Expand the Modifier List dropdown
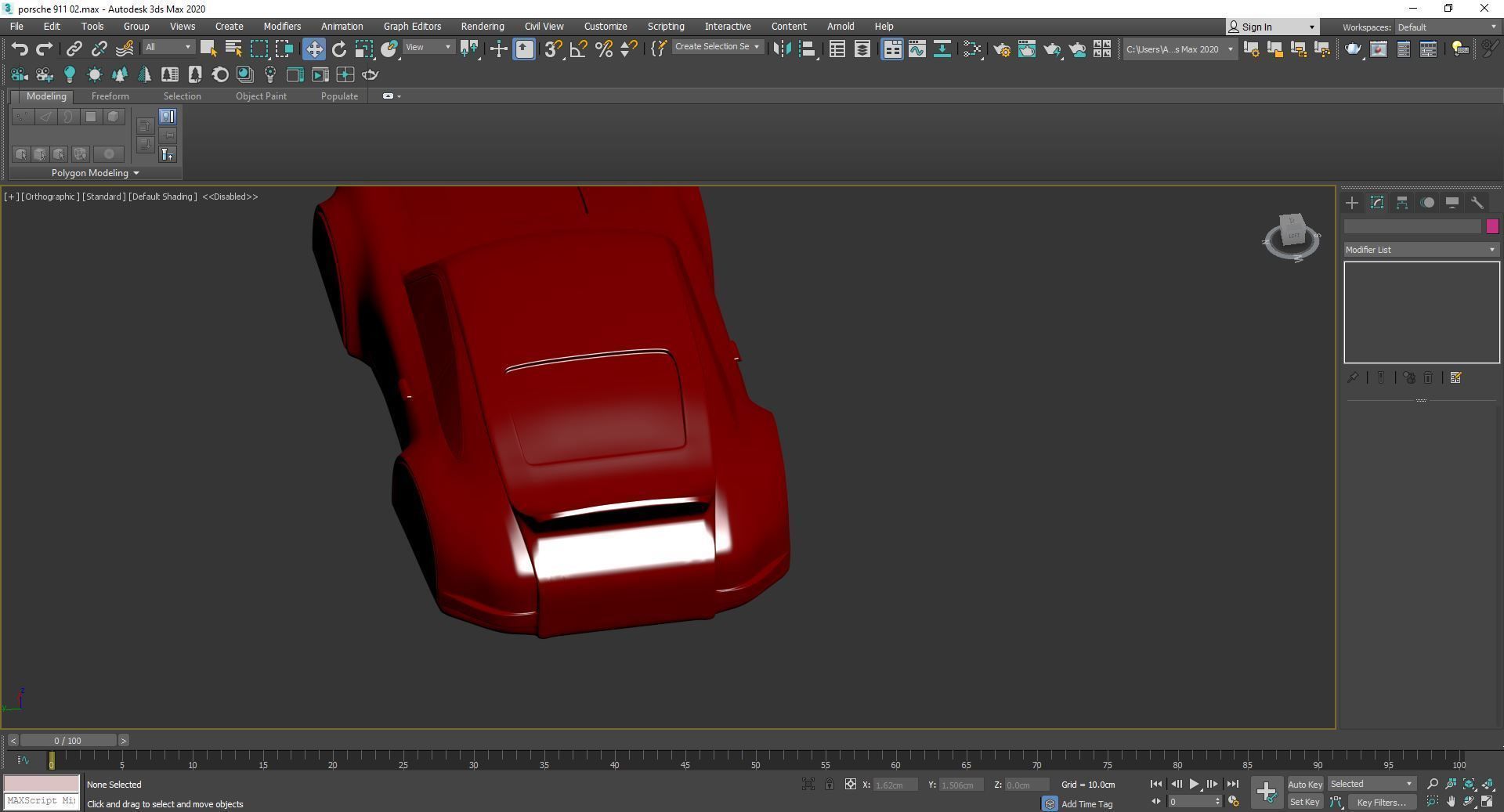 pos(1421,250)
